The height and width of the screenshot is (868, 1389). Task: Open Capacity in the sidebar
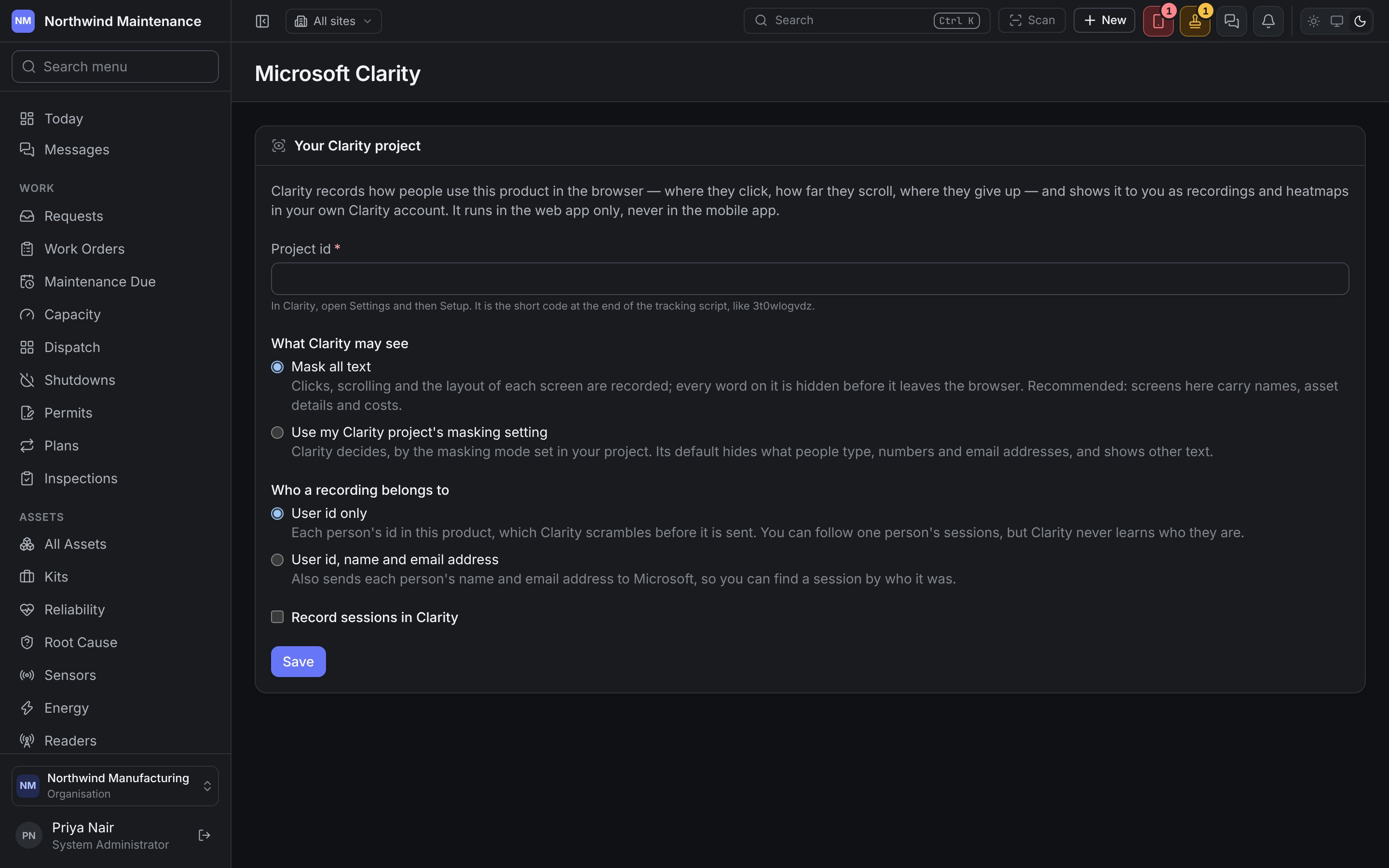pos(115,314)
